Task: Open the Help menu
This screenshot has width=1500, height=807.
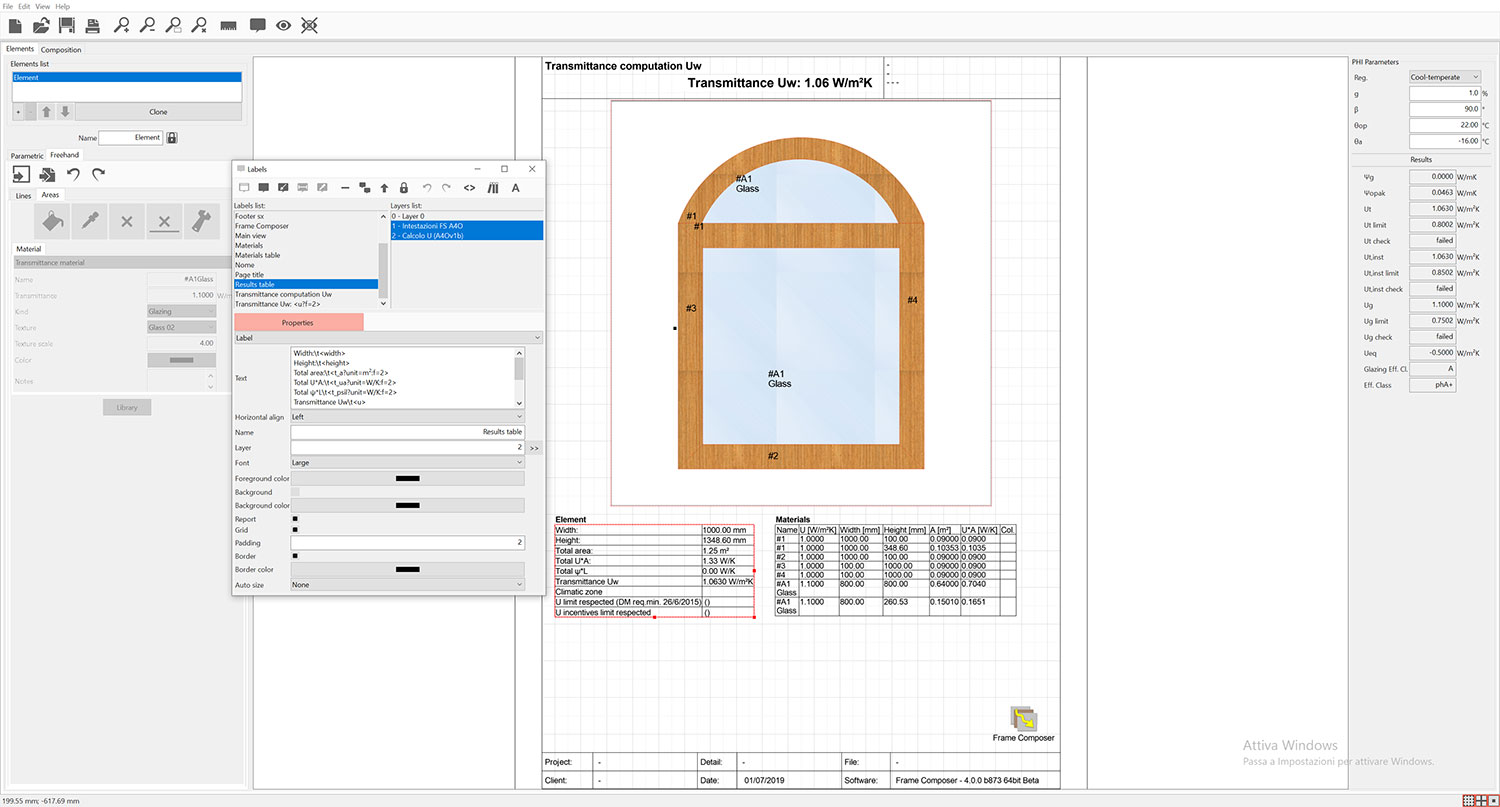Action: [63, 6]
